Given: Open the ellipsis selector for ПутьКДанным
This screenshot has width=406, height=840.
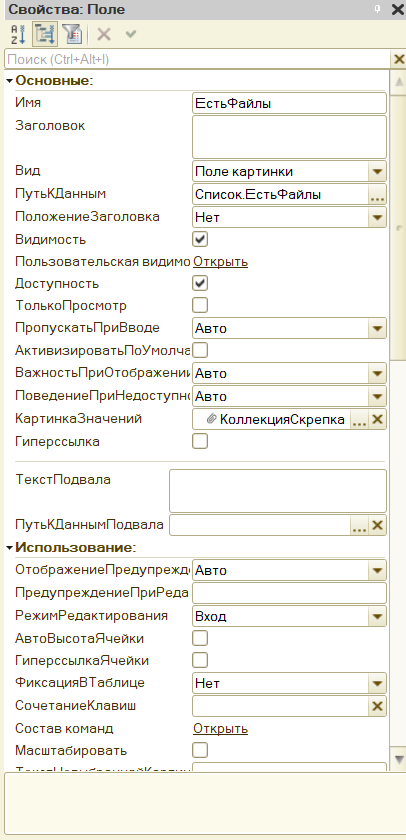Looking at the screenshot, I should click(x=377, y=195).
